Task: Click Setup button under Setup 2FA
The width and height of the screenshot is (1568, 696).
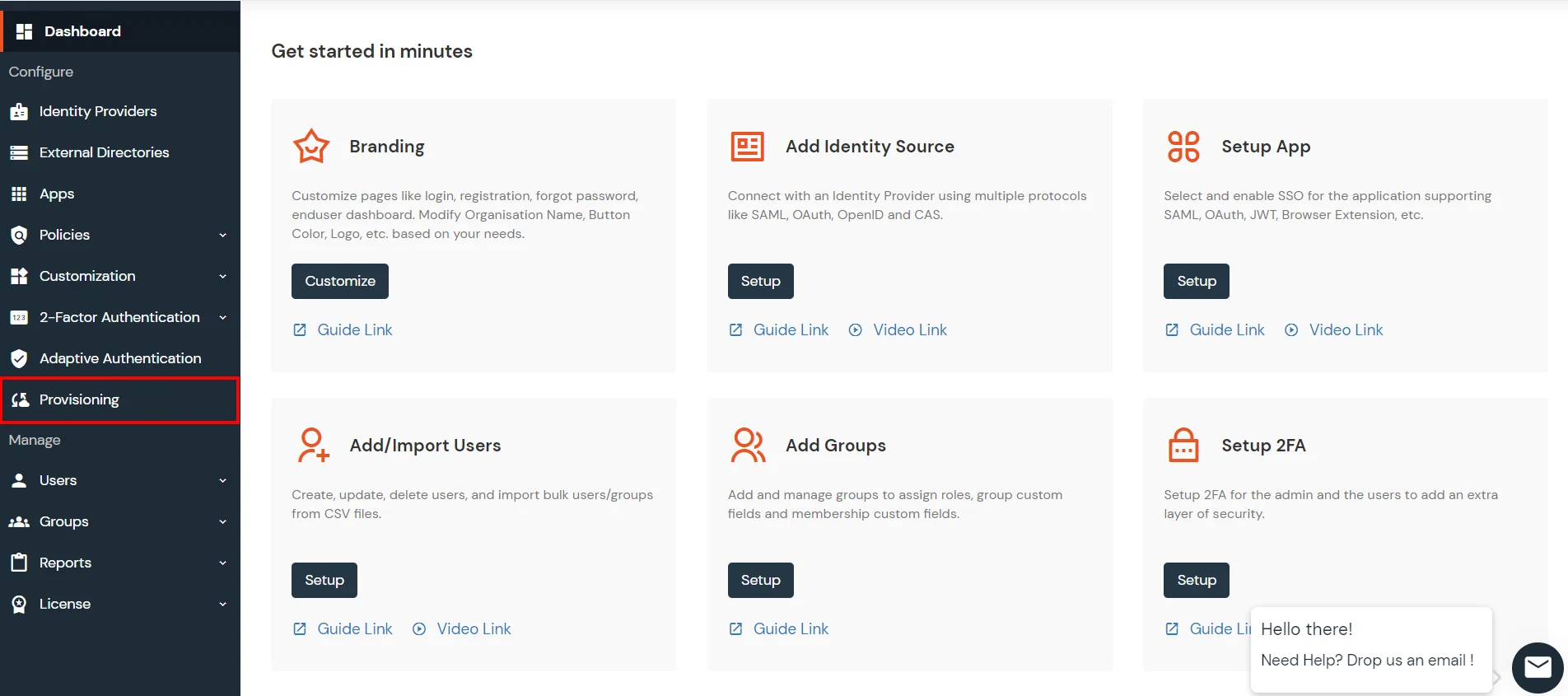Action: (x=1197, y=580)
